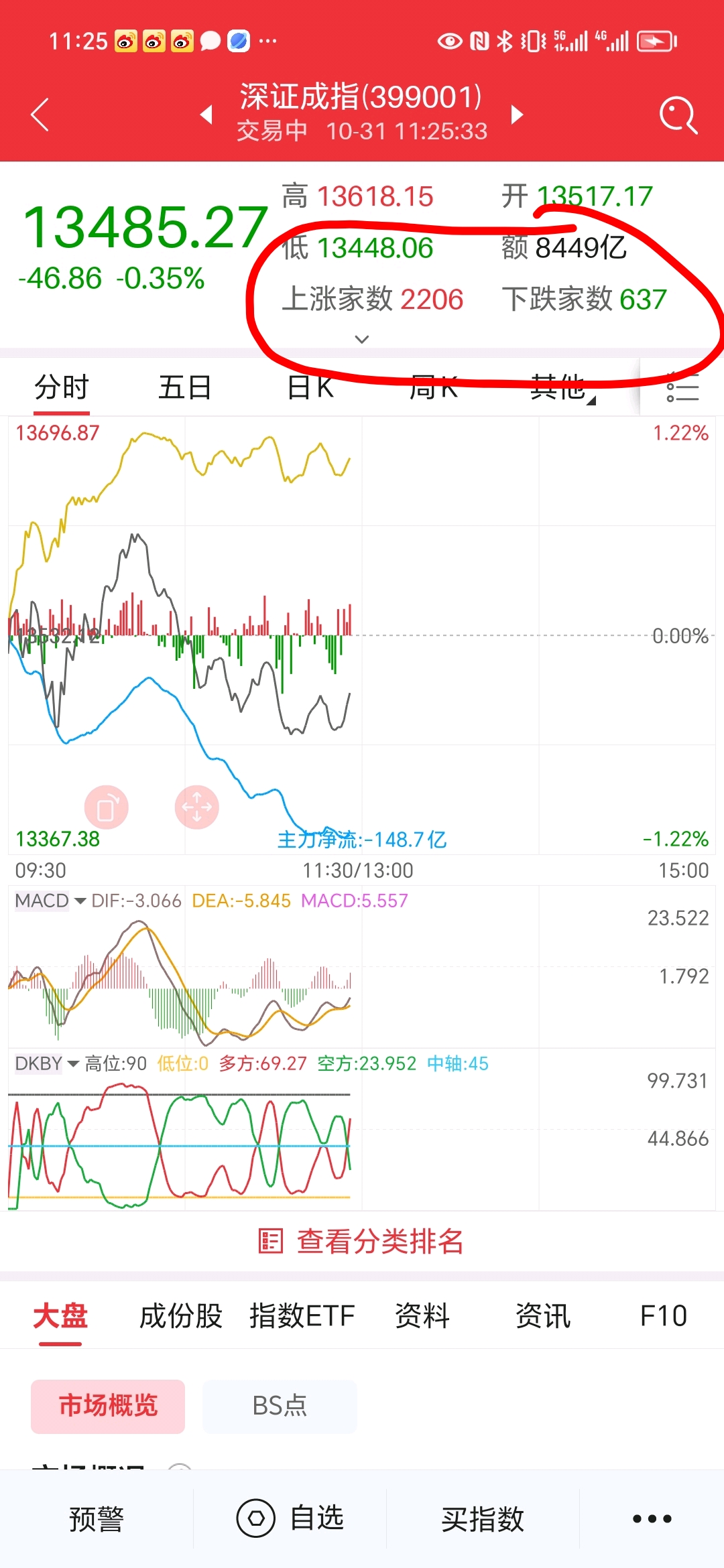
Task: Tap the 买指数 button
Action: click(x=483, y=1519)
